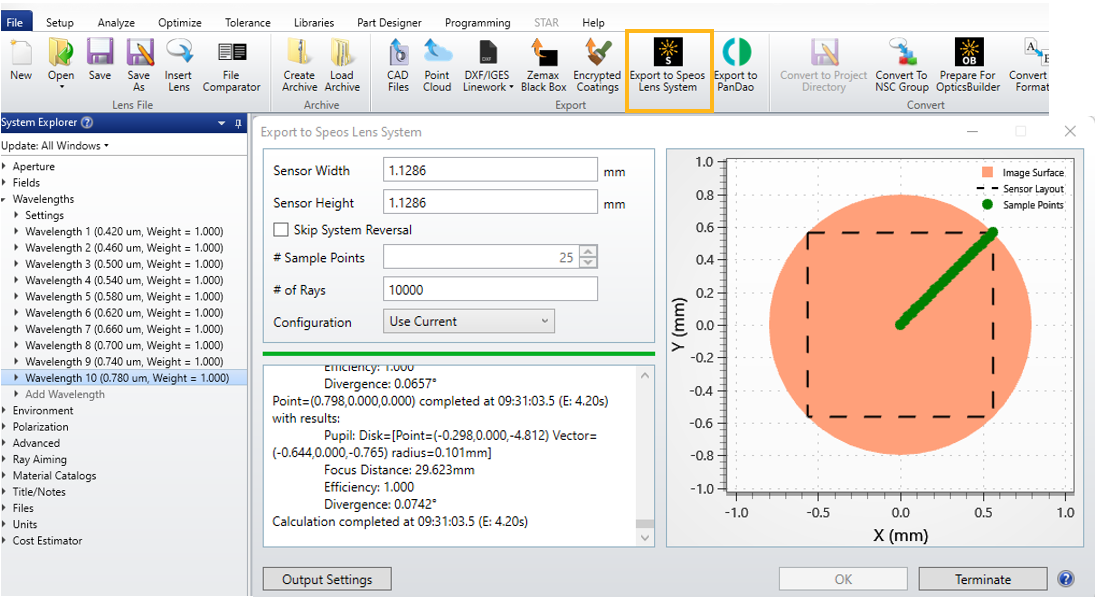Screen dimensions: 1099x601
Task: Pin the System Explorer panel
Action: 238,123
